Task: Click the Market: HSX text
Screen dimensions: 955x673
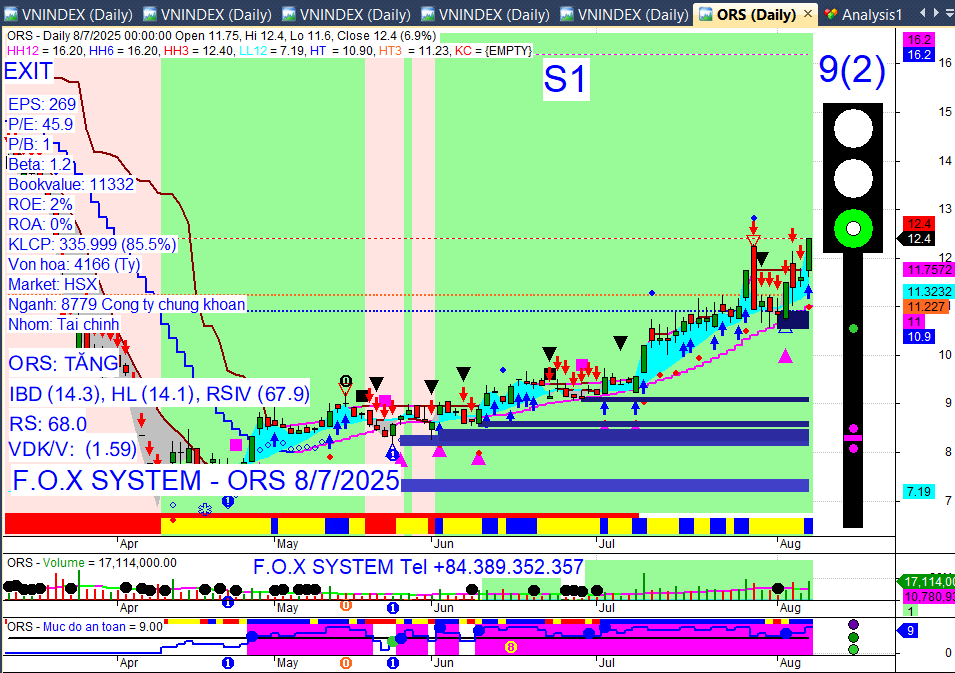Action: [52, 284]
